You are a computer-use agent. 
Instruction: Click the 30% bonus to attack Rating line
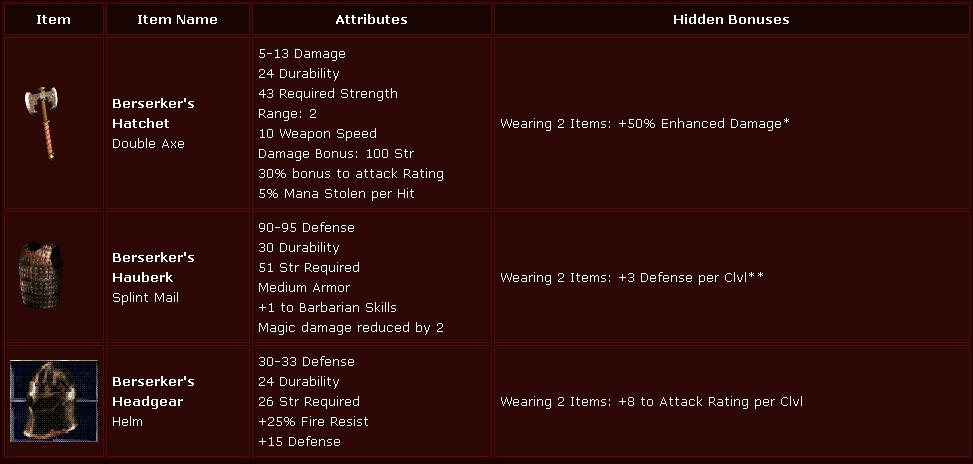pyautogui.click(x=351, y=174)
